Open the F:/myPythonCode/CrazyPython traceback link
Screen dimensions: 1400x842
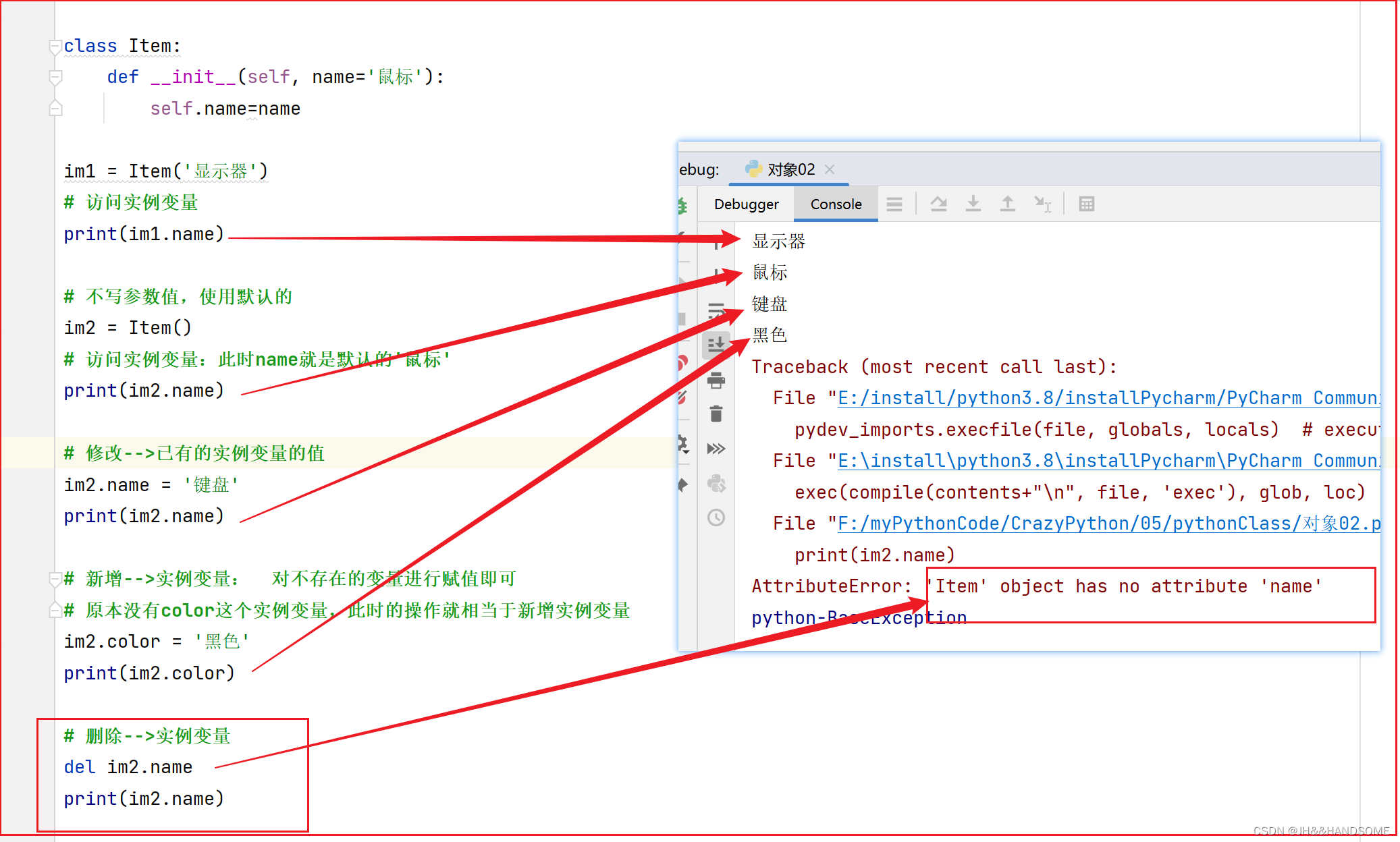1109,524
